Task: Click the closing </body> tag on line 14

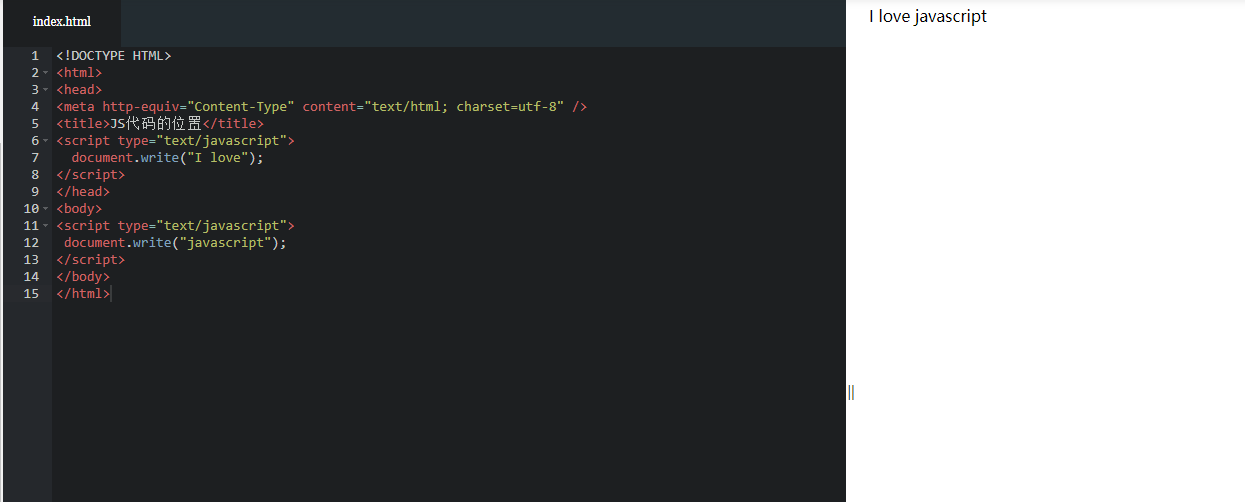Action: point(83,277)
